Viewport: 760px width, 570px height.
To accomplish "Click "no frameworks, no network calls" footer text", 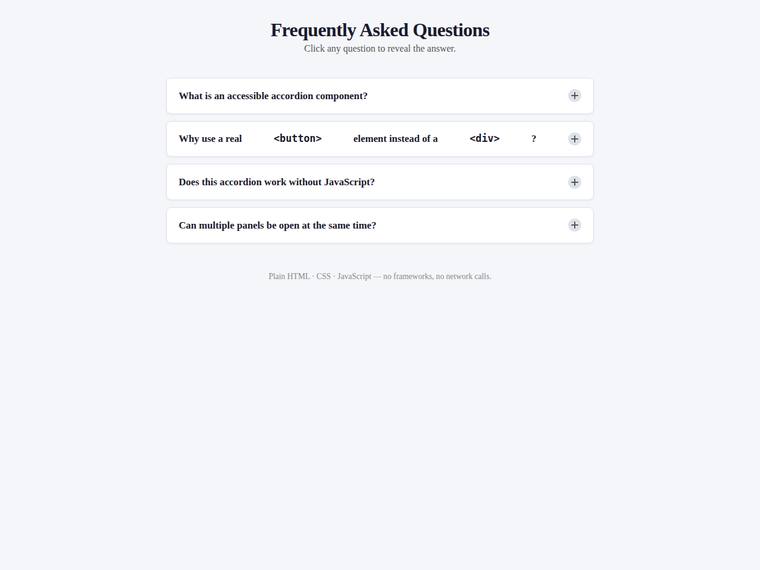I will click(x=437, y=276).
